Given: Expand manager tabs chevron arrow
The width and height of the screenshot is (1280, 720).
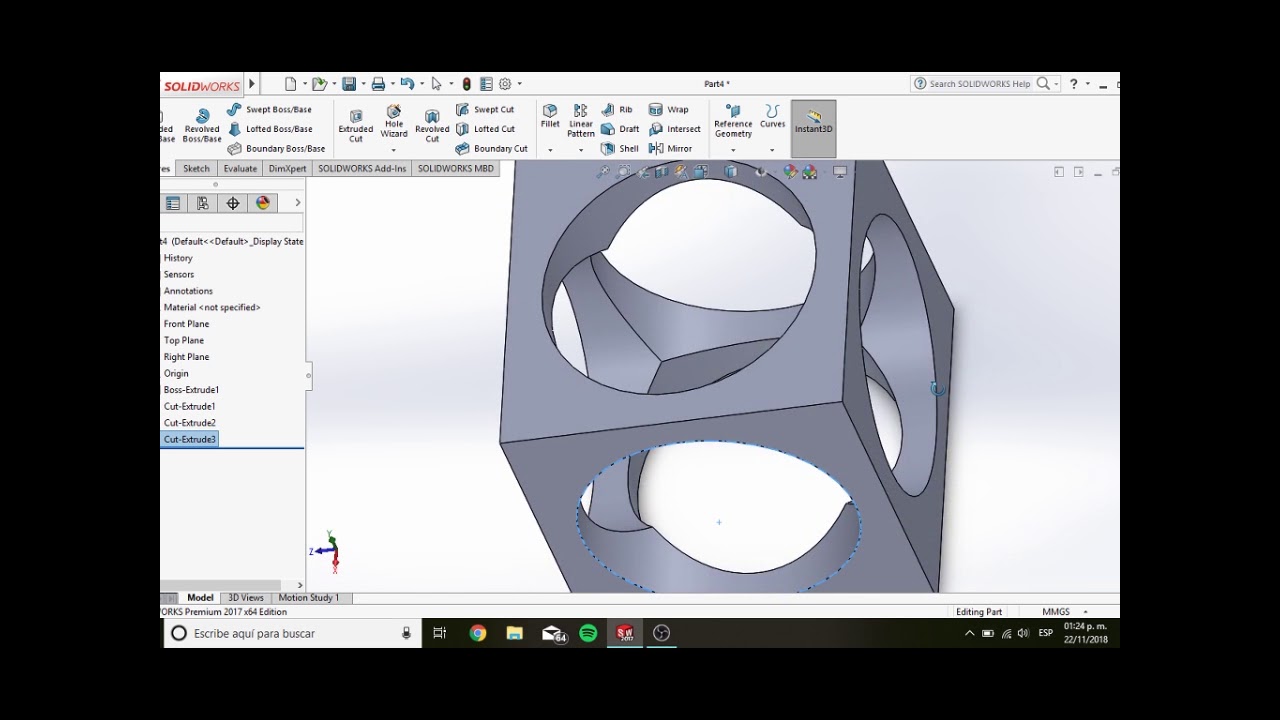Looking at the screenshot, I should click(x=297, y=203).
